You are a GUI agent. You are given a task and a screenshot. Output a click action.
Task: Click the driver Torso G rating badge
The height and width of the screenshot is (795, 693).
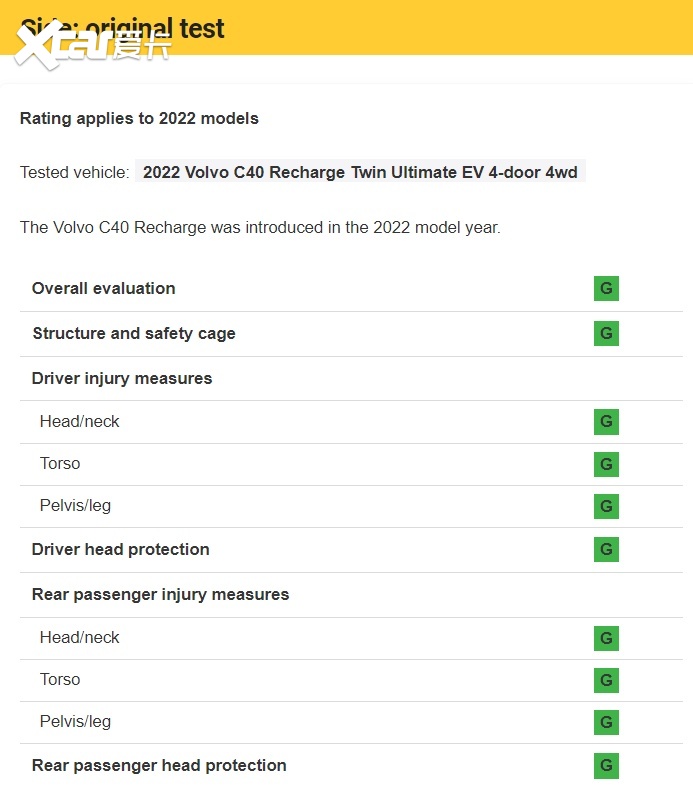(606, 464)
